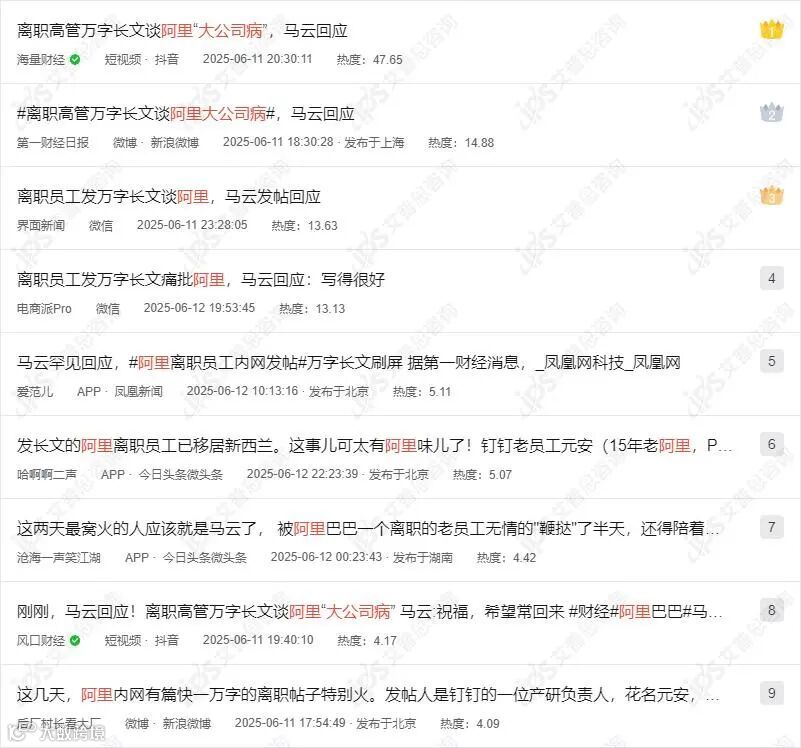801x748 pixels.
Task: Click the rank 6 number badge
Action: pos(771,445)
